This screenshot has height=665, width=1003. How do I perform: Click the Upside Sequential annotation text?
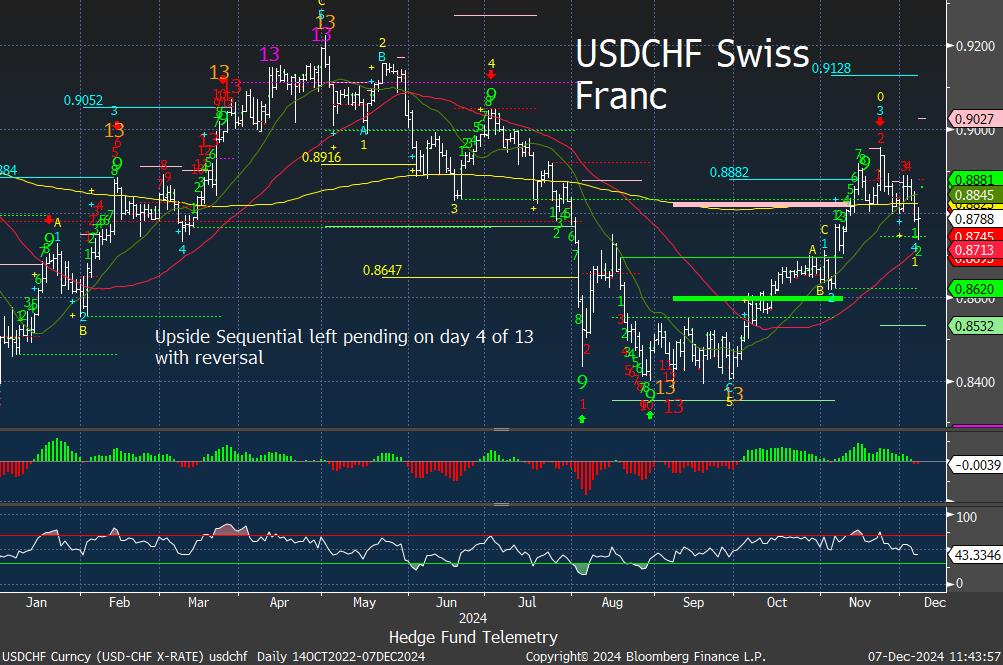(344, 347)
